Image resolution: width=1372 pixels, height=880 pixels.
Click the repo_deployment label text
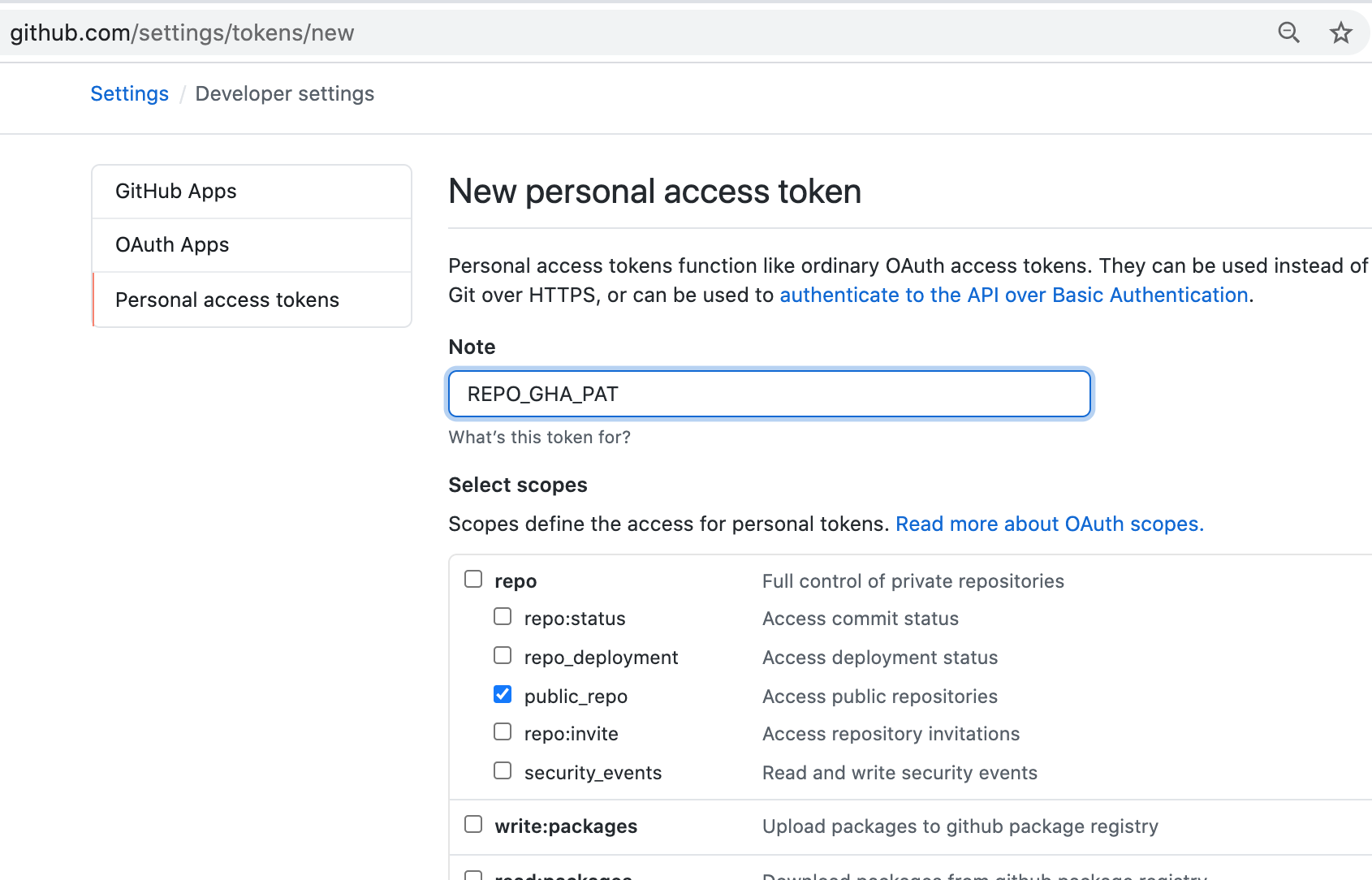pyautogui.click(x=601, y=658)
